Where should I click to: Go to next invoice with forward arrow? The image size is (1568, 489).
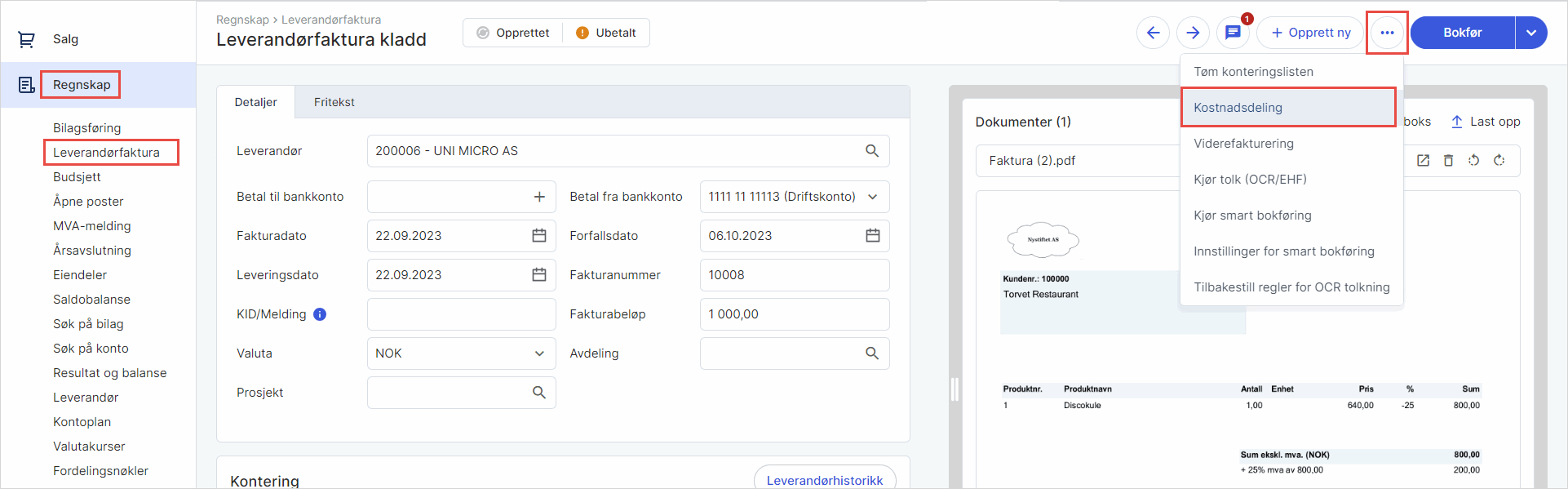(x=1193, y=33)
